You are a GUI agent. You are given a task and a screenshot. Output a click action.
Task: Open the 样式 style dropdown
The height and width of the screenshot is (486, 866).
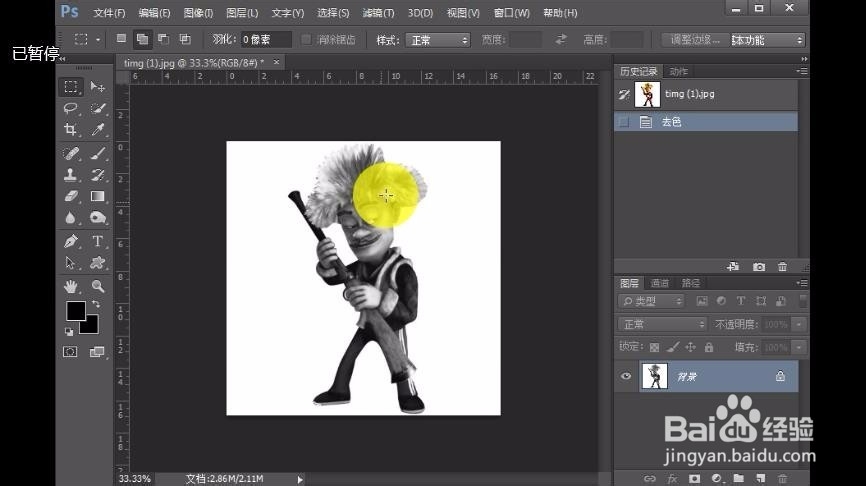(x=438, y=40)
